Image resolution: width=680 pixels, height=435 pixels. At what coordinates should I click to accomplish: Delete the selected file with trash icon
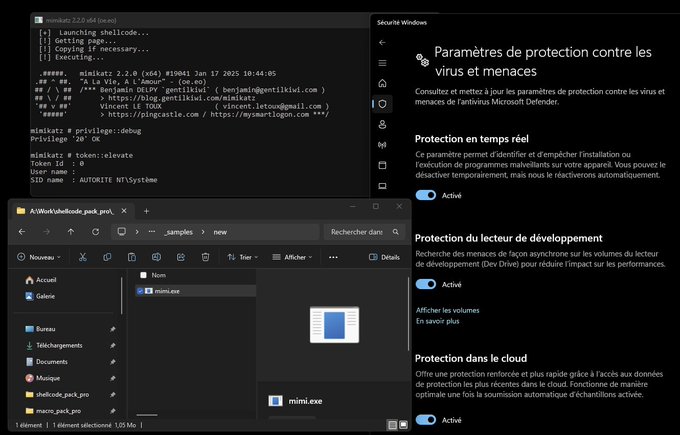206,257
